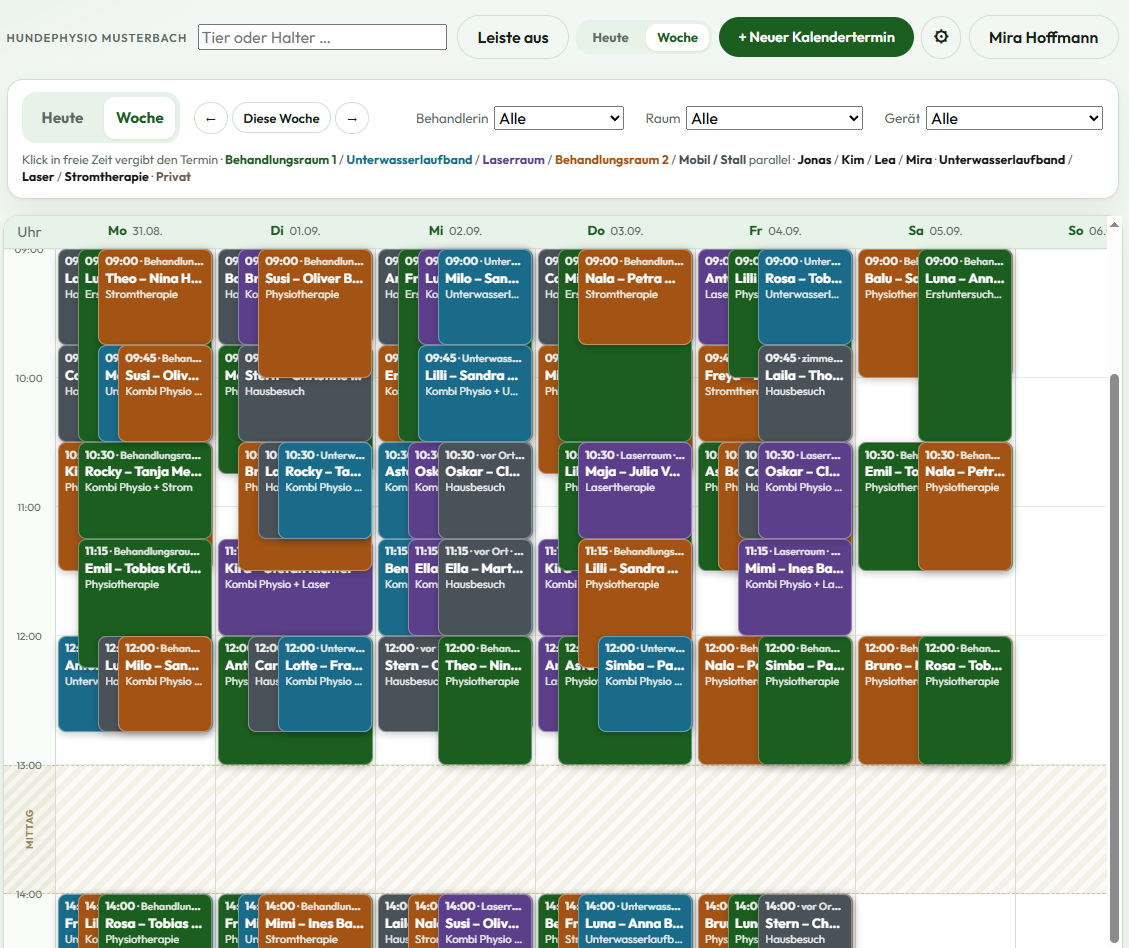Open Monday 10:30 'Rocky – Tanja Me...' appointment
Viewport: 1129px width, 948px height.
tap(145, 490)
